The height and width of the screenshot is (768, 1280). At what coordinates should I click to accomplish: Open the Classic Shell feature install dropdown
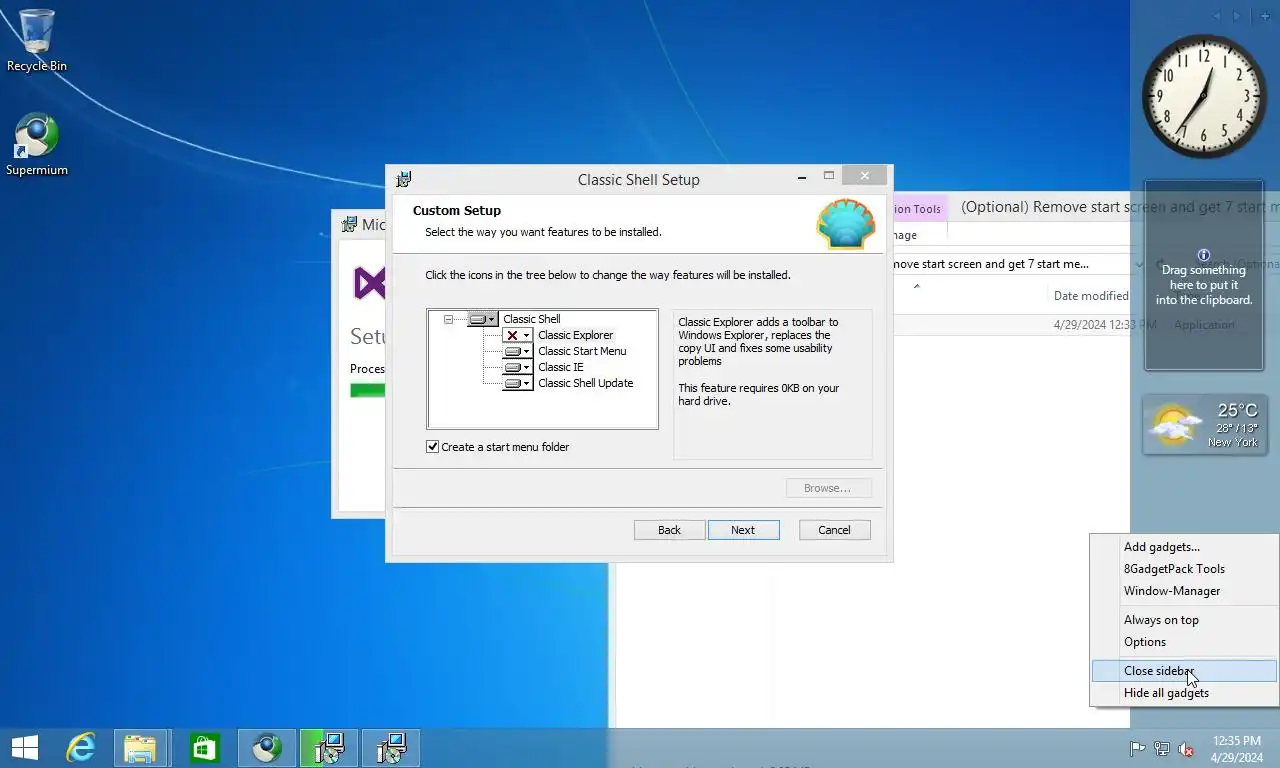pos(482,319)
